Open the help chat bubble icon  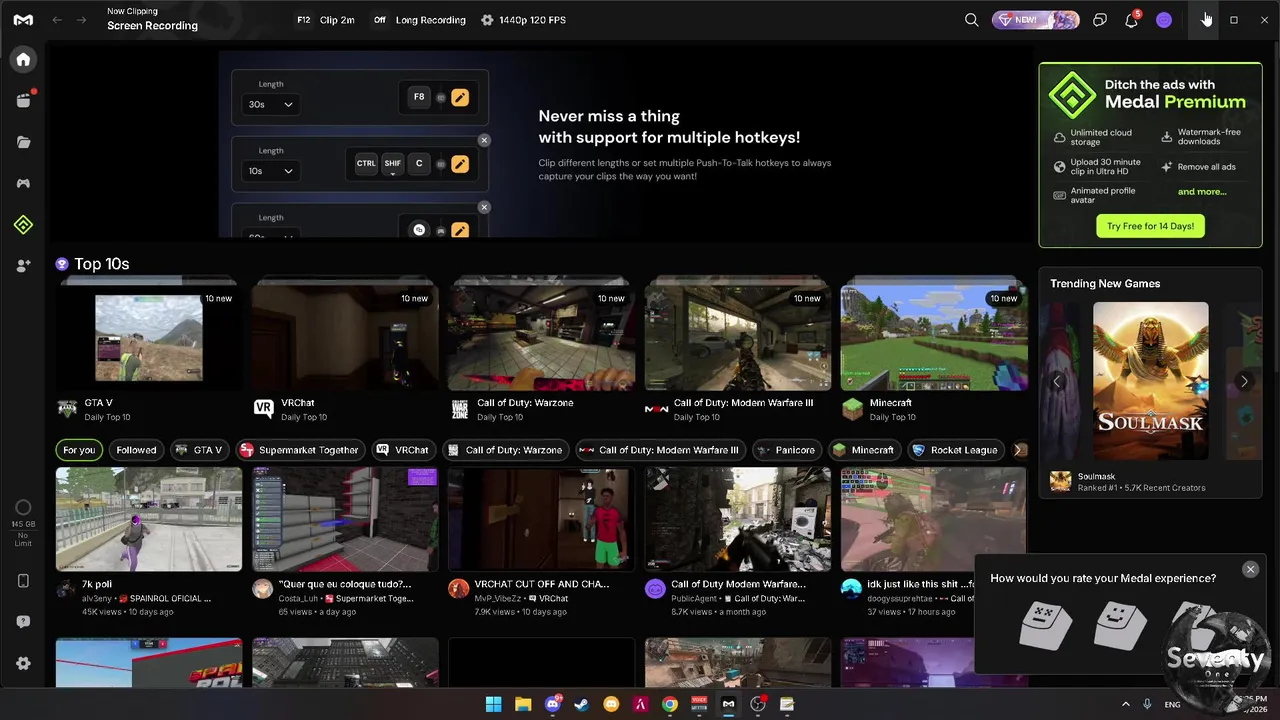click(x=23, y=622)
